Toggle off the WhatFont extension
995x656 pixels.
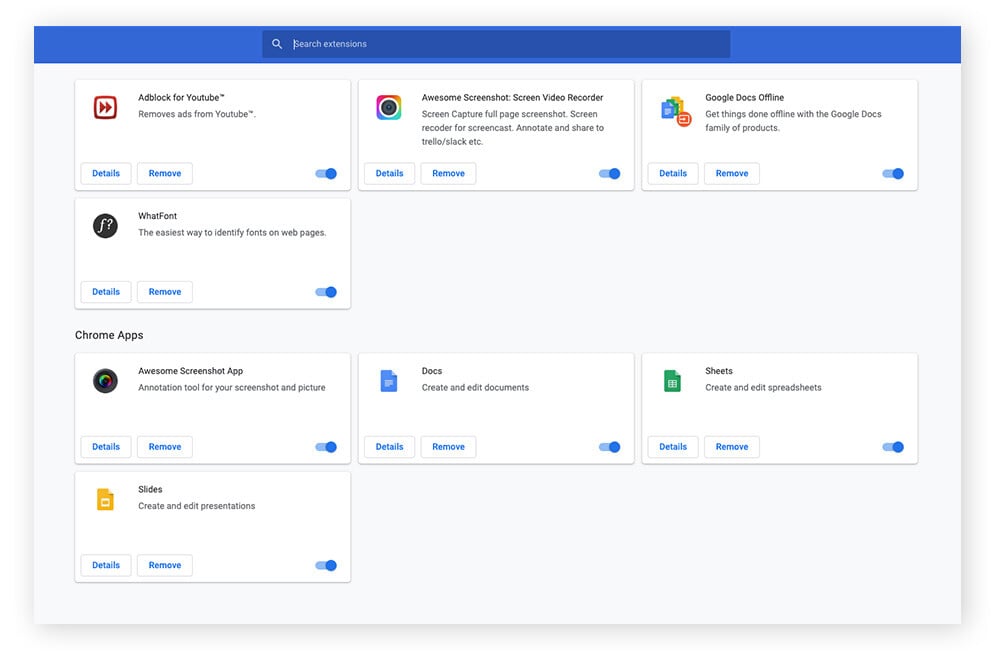click(325, 291)
